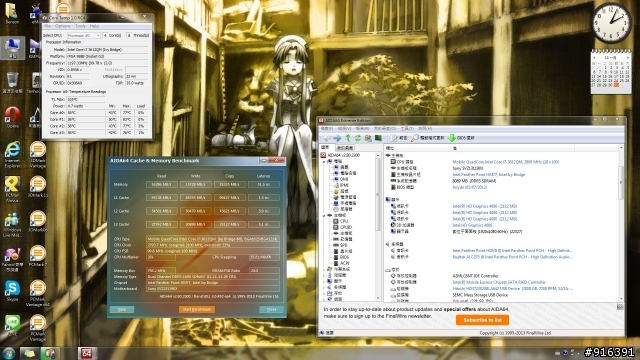Screen dimensions: 640x360
Task: Open the Skype desktop shortcut
Action: tap(12, 291)
